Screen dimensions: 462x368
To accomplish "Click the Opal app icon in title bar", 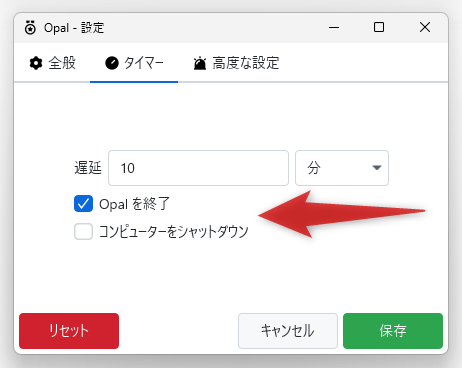I will 30,28.
